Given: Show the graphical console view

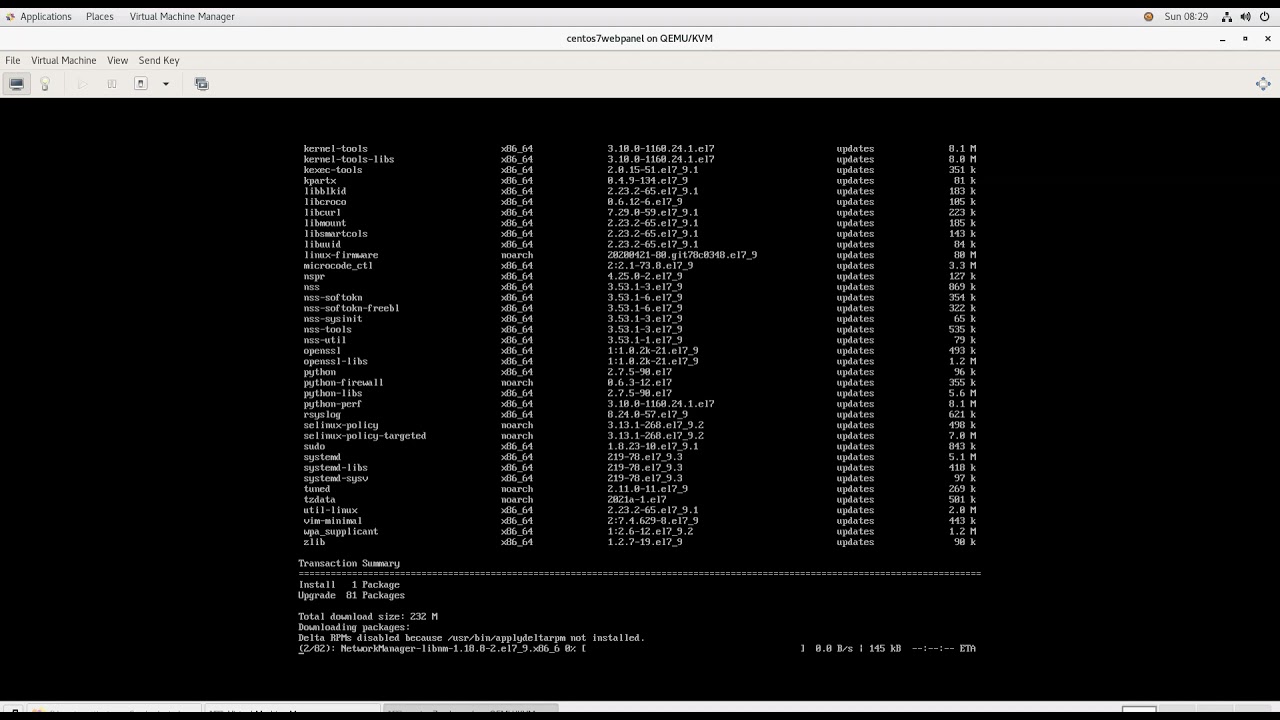Looking at the screenshot, I should pos(17,84).
